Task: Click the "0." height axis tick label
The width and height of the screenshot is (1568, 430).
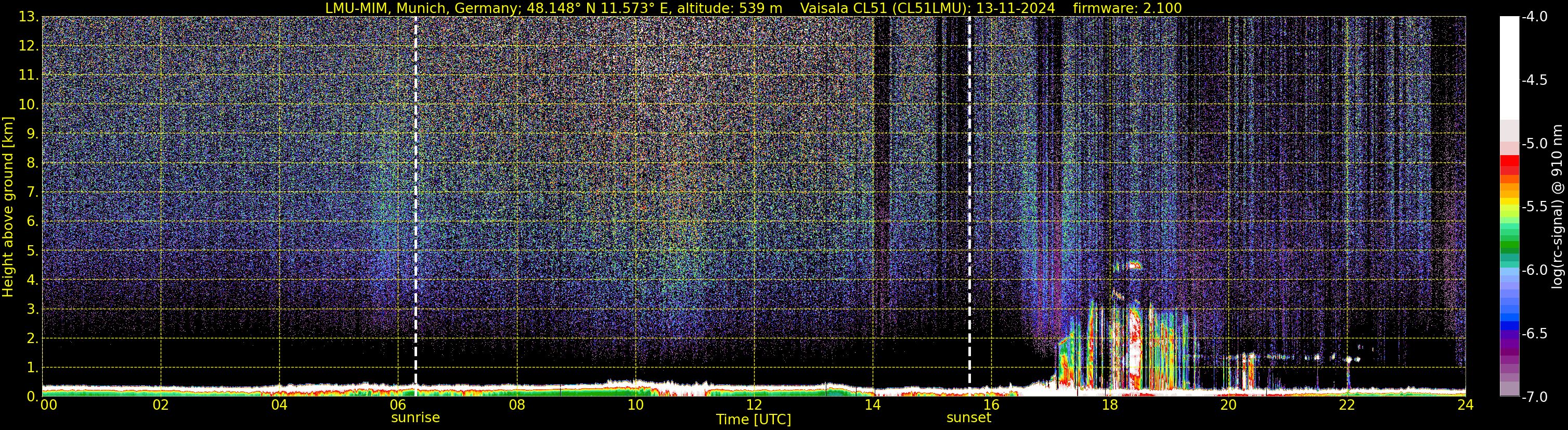Action: [32, 397]
